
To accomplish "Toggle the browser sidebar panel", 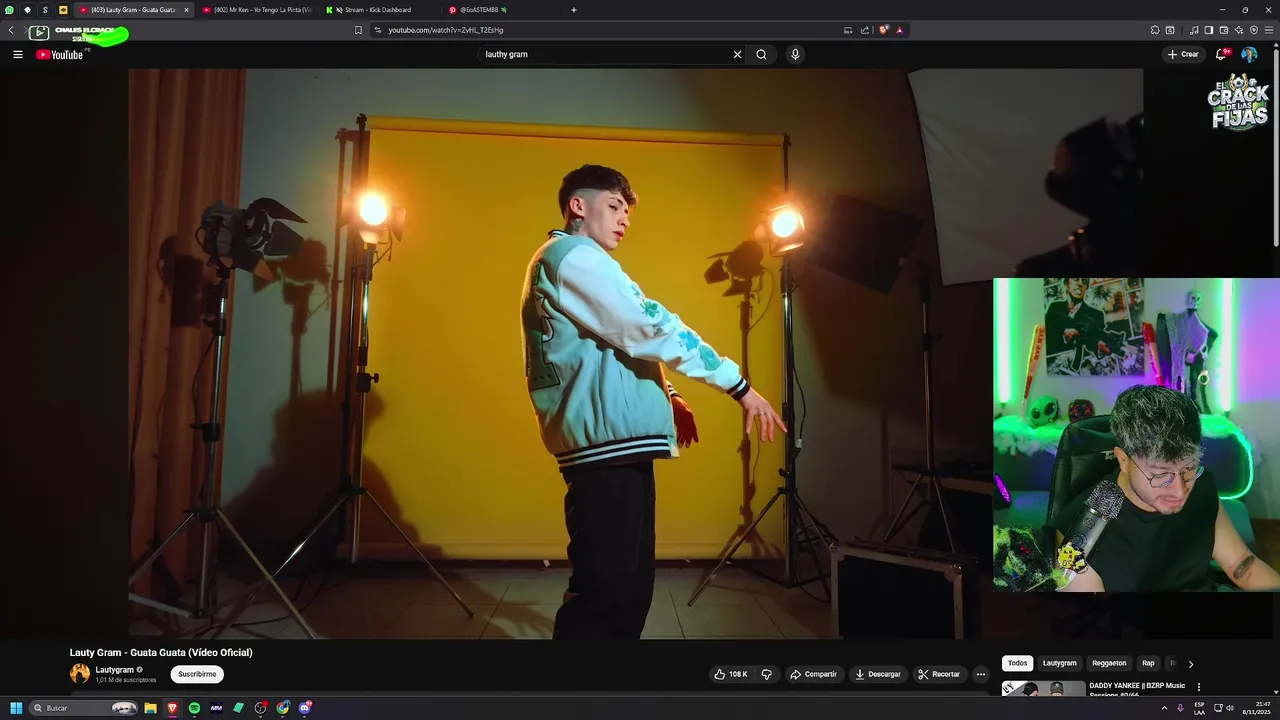I will pos(1208,30).
